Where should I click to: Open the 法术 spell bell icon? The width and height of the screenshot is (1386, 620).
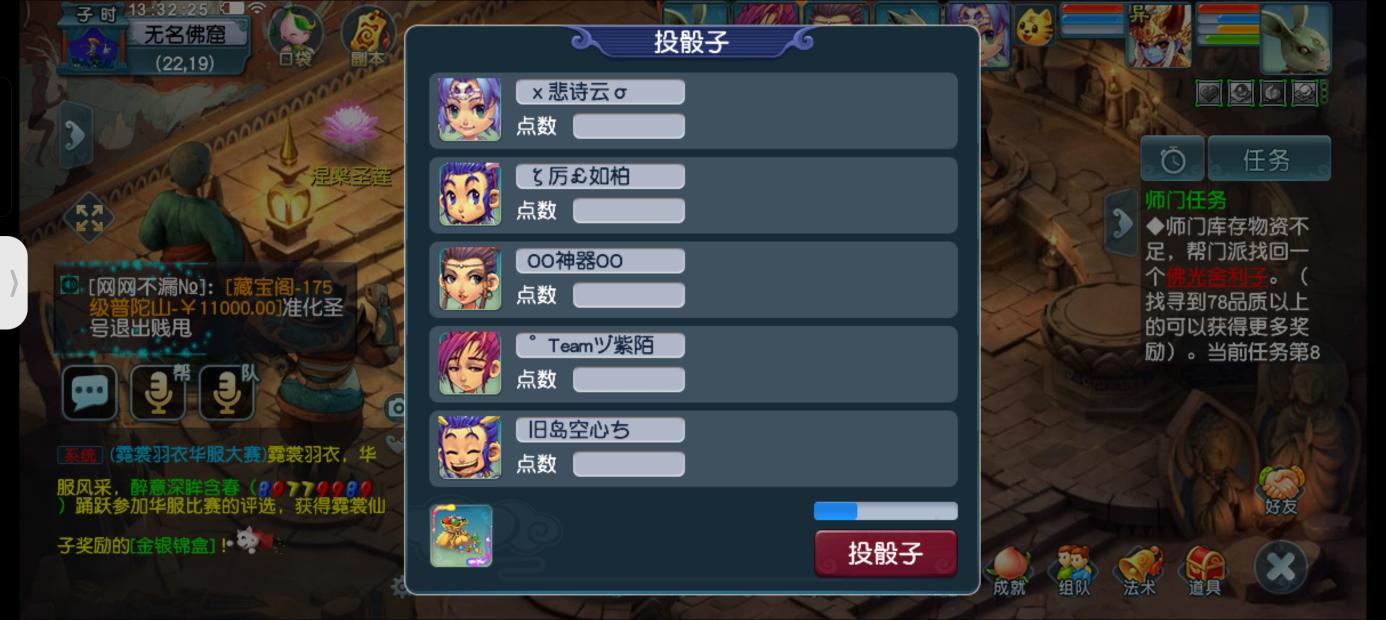pos(1140,572)
